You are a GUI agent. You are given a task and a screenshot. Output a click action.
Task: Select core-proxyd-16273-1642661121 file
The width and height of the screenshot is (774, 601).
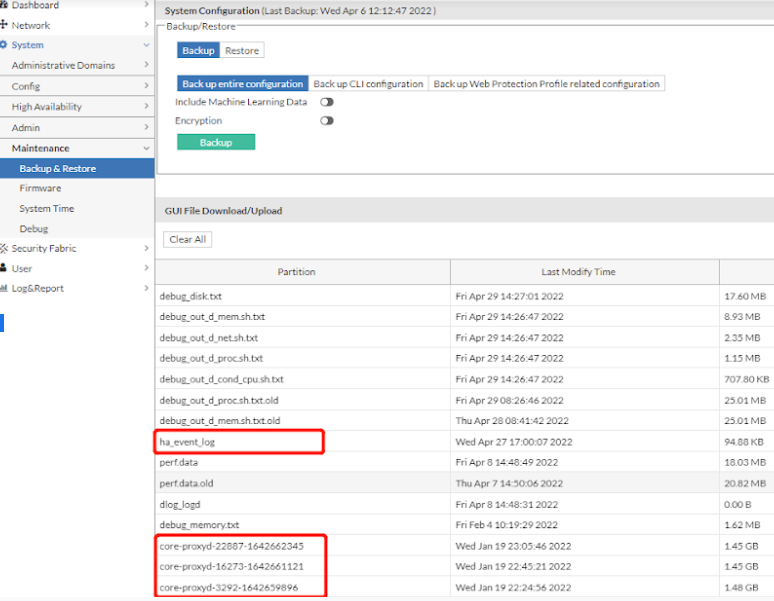point(232,566)
